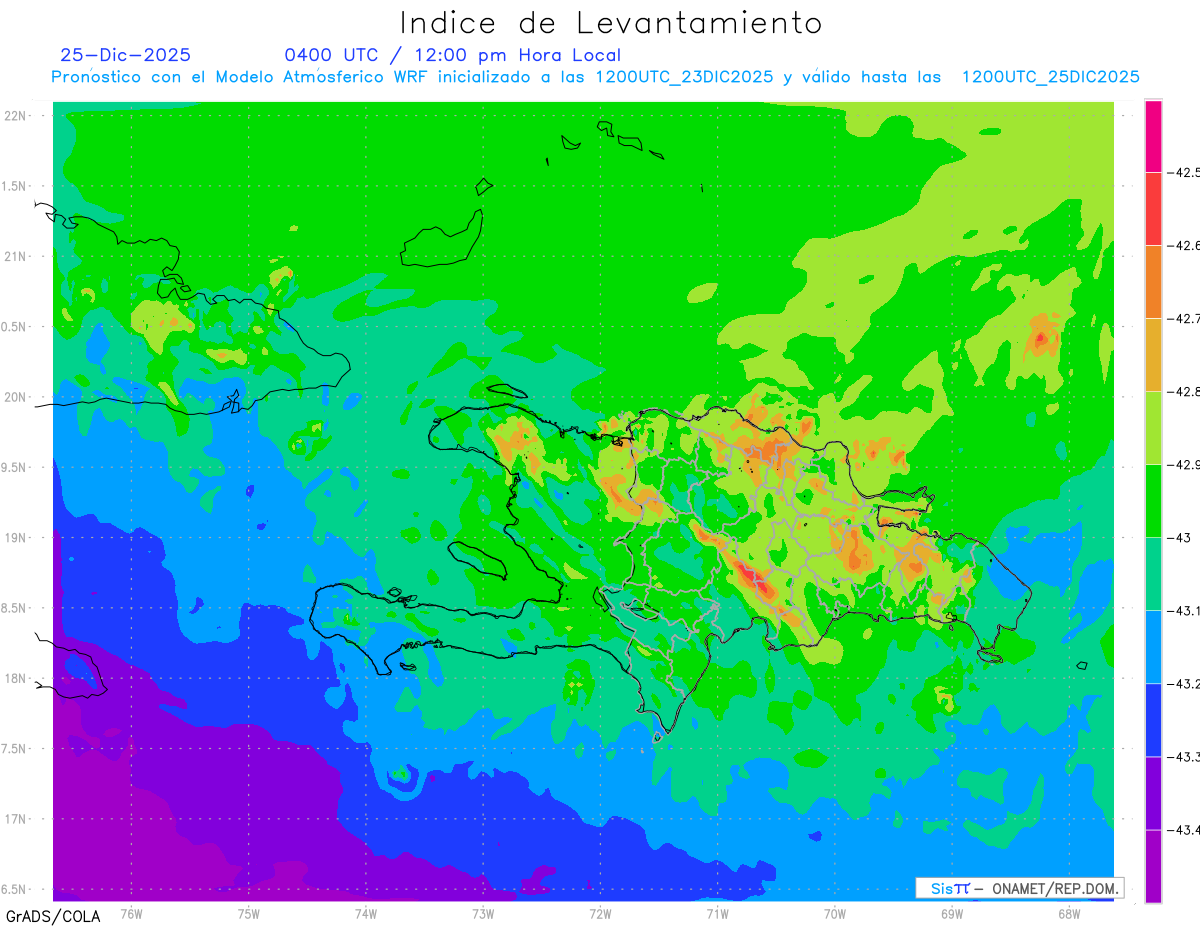Image resolution: width=1200 pixels, height=927 pixels.
Task: Click "0400 UTC / 12:00 pm Hora Local"
Action: coord(452,55)
